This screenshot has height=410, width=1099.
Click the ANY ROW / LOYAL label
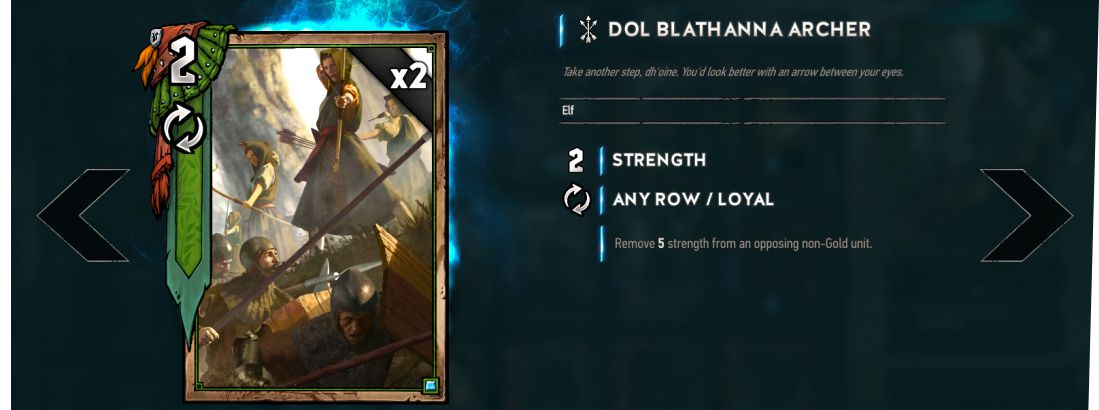click(693, 200)
